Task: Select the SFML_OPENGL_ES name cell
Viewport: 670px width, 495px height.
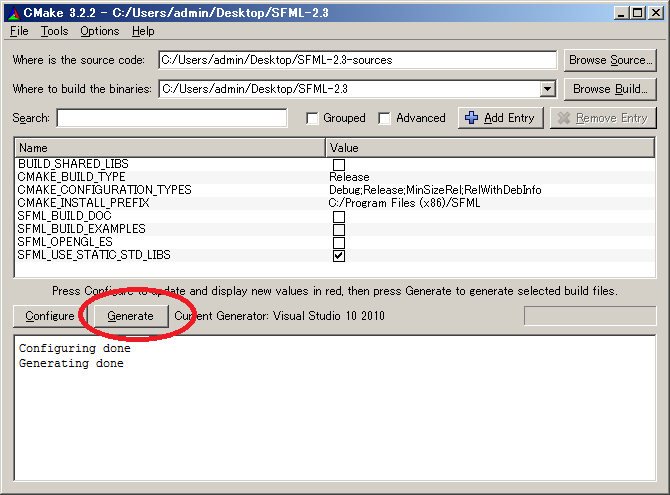Action: (65, 242)
